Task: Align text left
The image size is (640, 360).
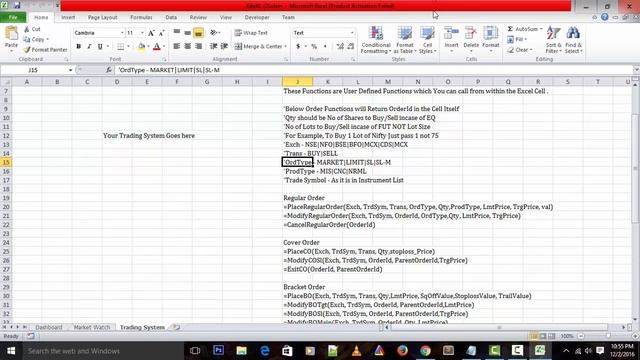Action: (x=177, y=47)
